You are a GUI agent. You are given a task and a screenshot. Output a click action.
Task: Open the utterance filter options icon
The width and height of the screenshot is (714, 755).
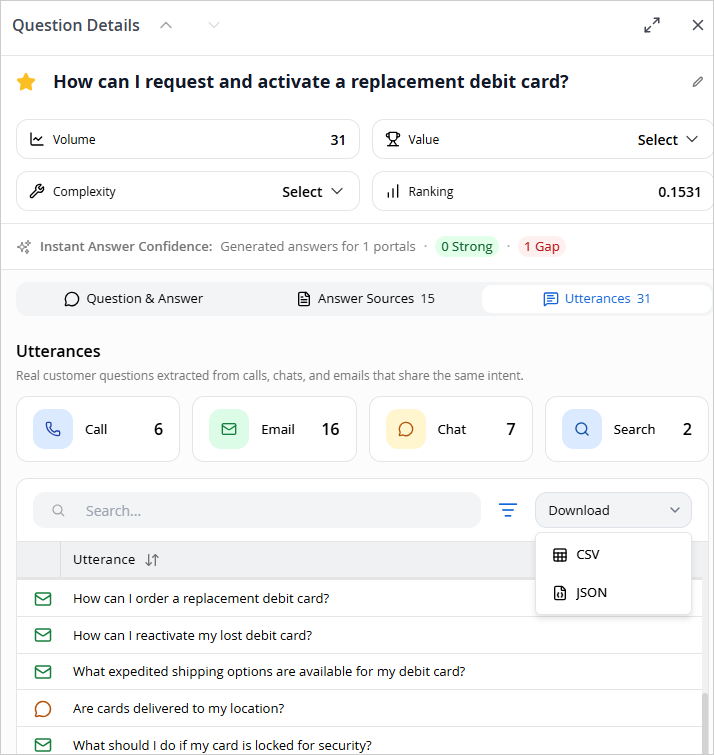(x=507, y=510)
